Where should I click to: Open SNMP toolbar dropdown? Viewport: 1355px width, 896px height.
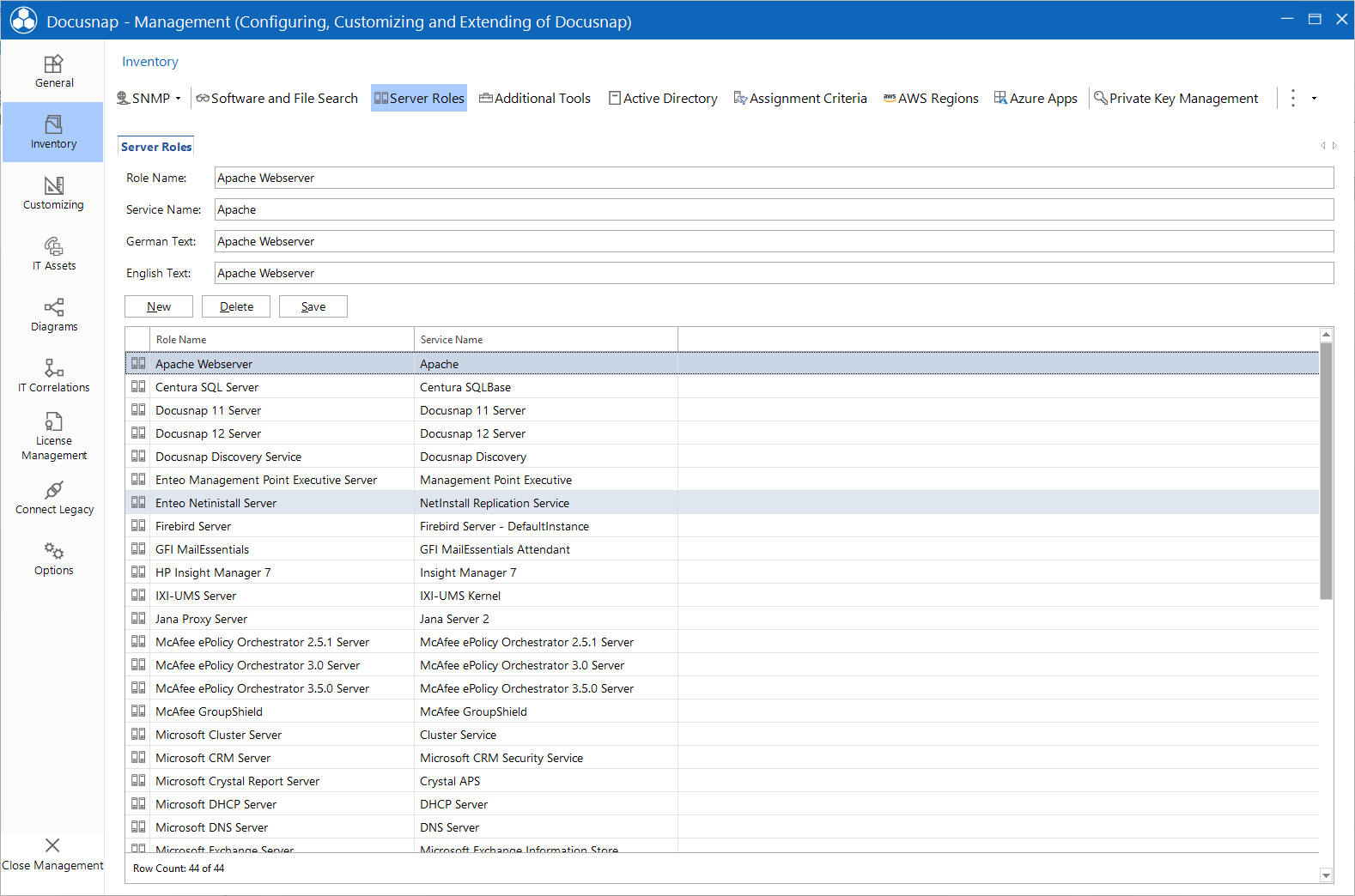pos(178,99)
